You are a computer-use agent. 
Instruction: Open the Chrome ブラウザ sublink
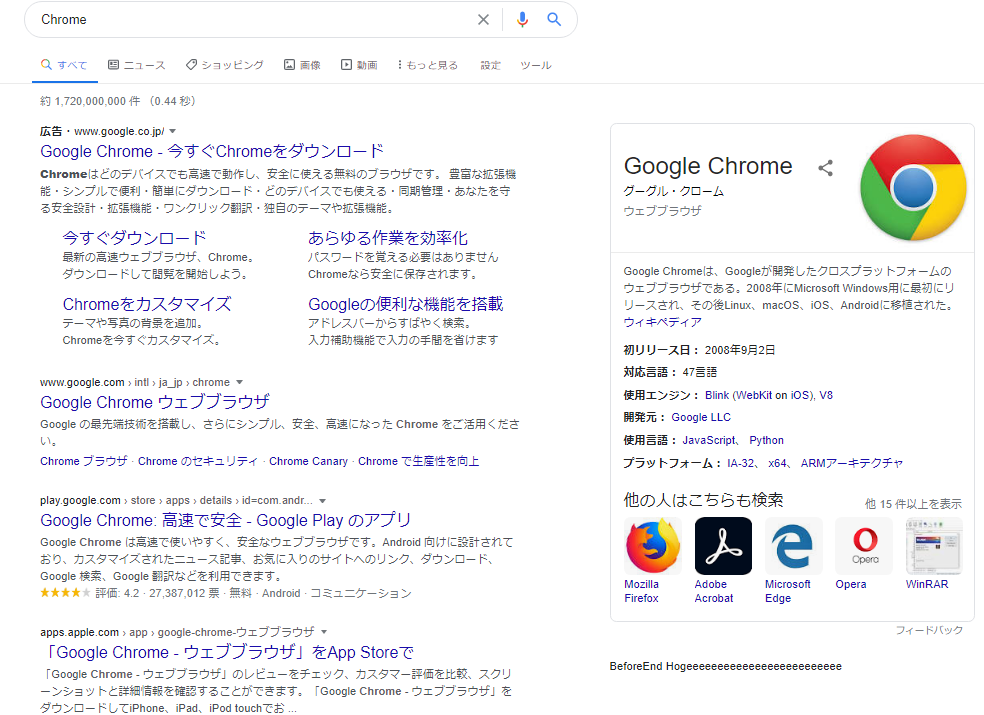coord(83,461)
